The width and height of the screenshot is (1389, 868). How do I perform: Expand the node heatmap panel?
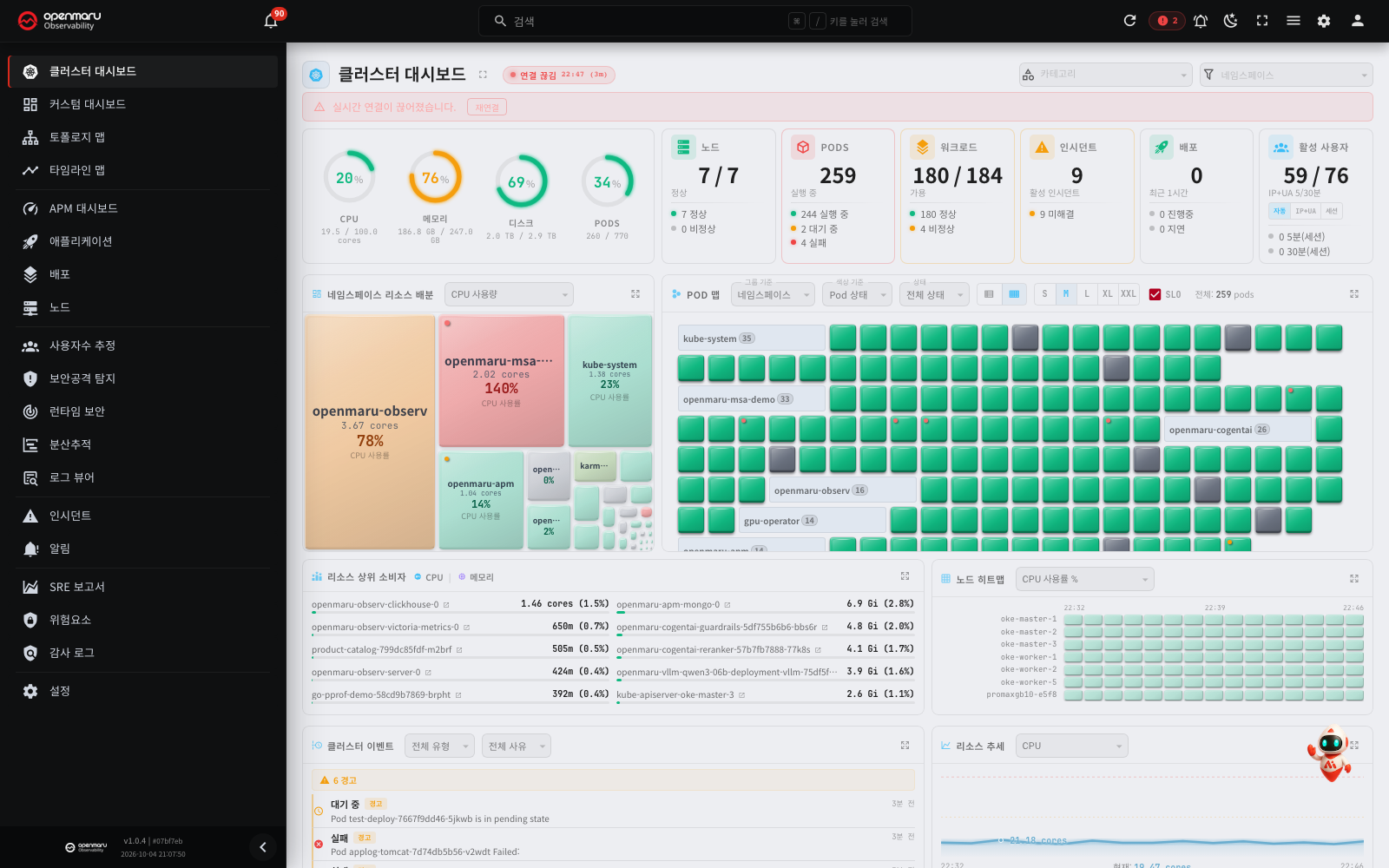[1354, 579]
